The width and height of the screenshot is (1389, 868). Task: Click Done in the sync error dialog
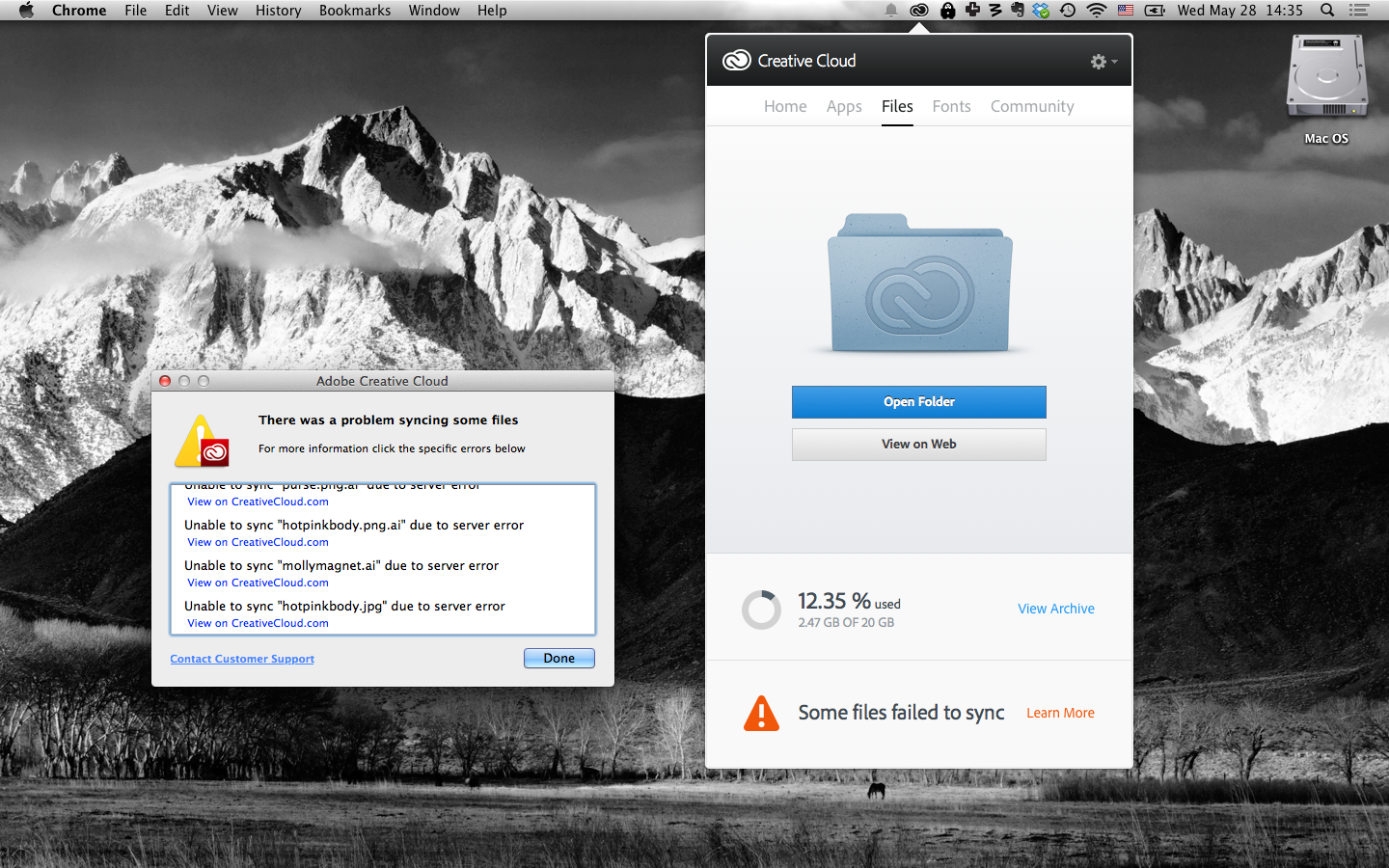tap(559, 658)
